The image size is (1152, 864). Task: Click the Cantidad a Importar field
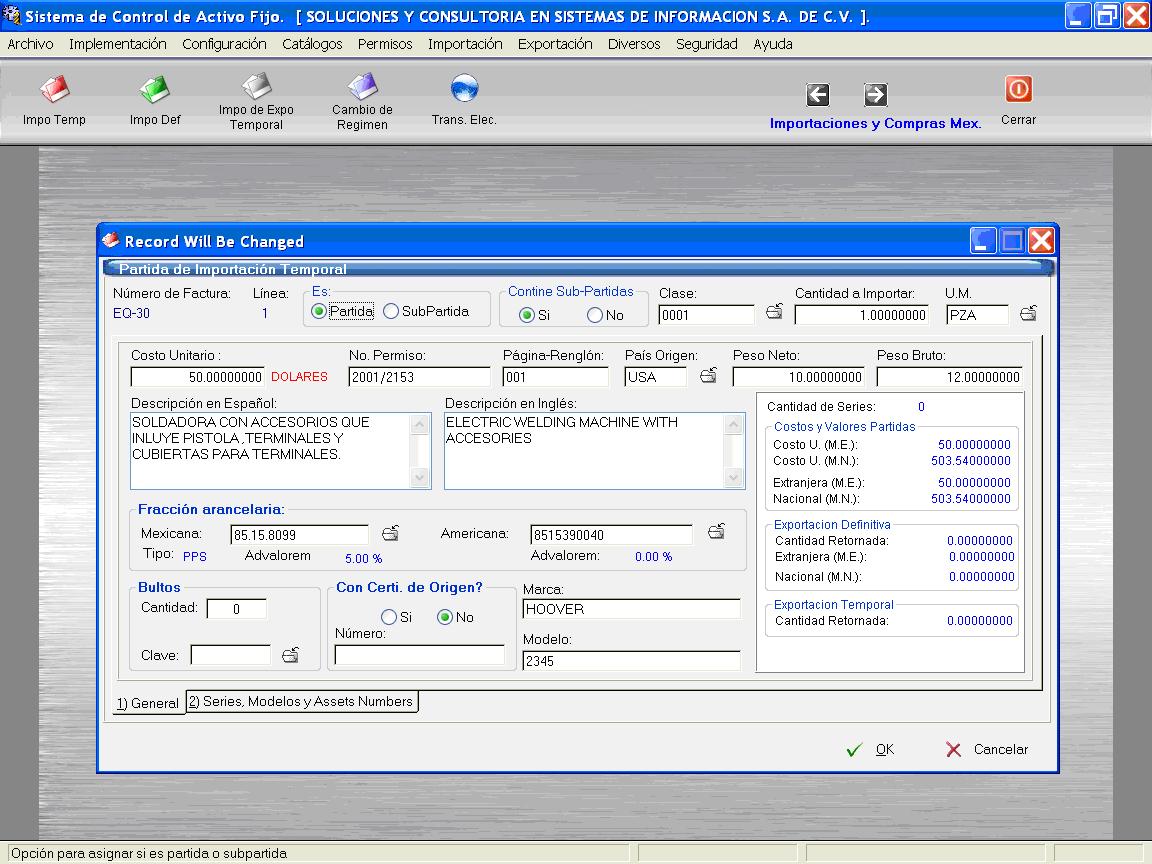tap(862, 315)
